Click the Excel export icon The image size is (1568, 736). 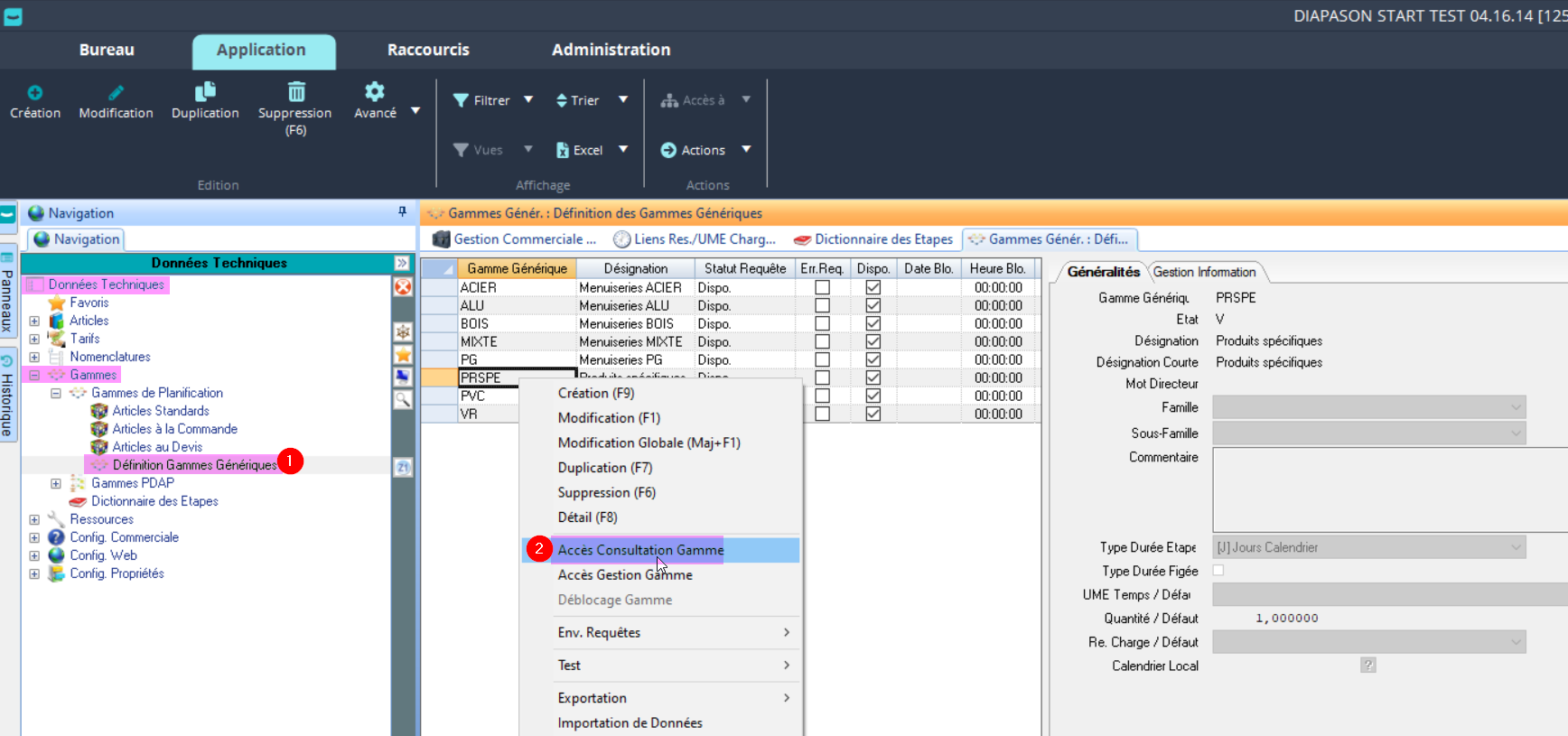[563, 150]
